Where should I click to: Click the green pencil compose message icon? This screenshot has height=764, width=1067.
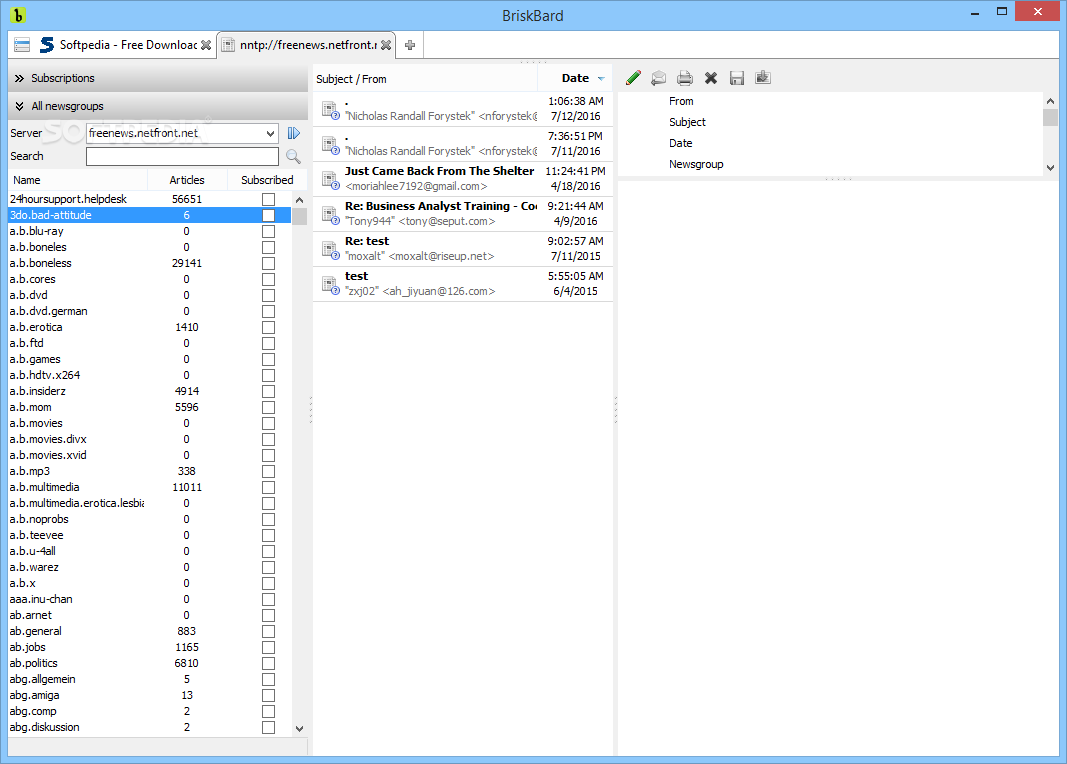pyautogui.click(x=633, y=78)
